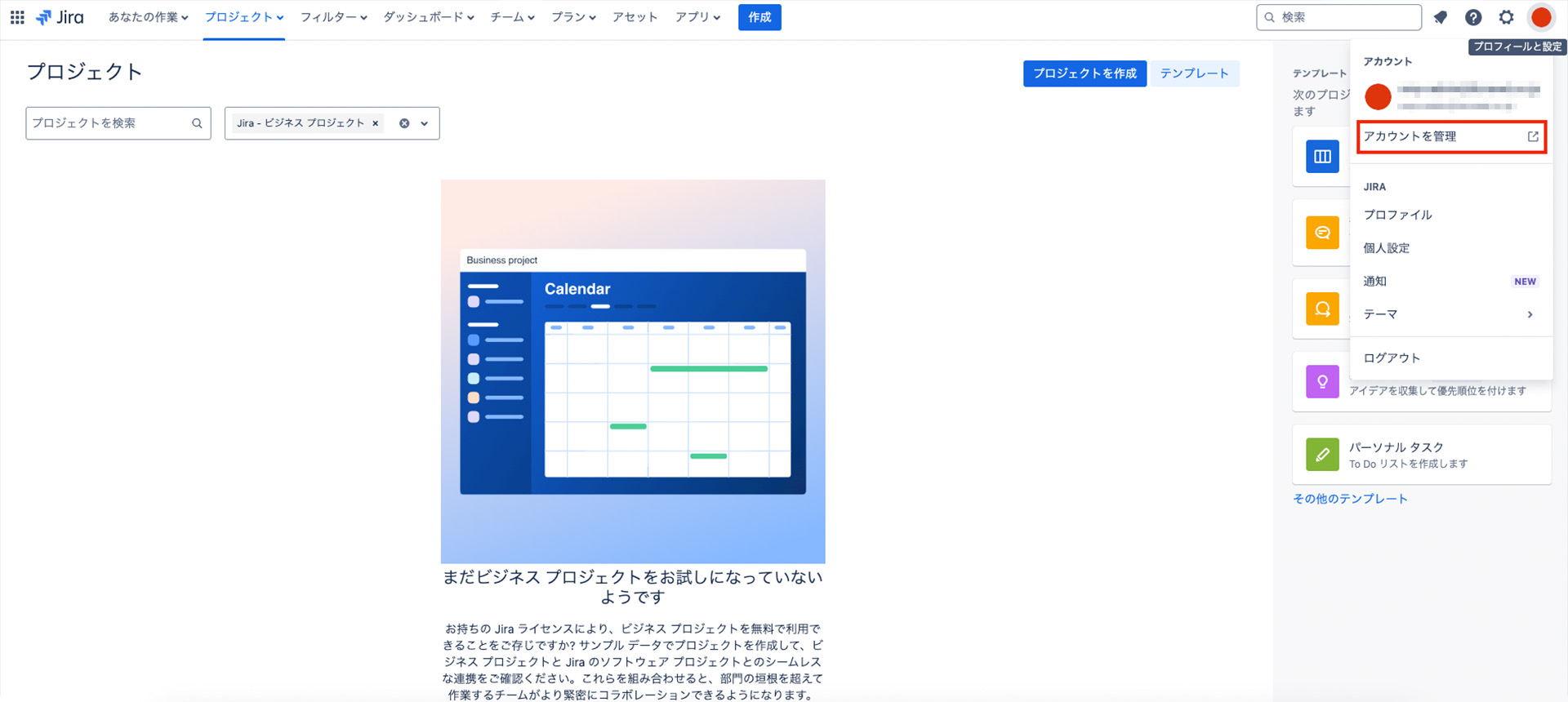Select アカウントを管理 in profile menu

pyautogui.click(x=1450, y=136)
